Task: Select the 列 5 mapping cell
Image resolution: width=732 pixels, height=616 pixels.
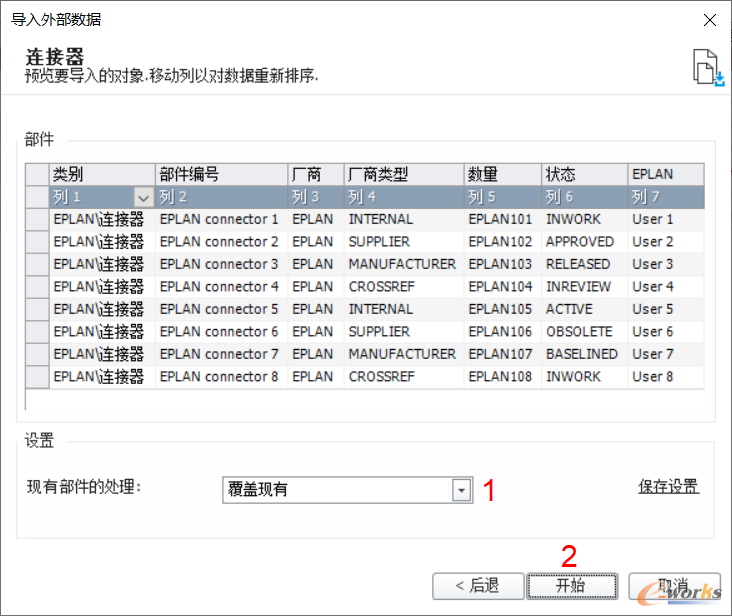Action: tap(503, 197)
